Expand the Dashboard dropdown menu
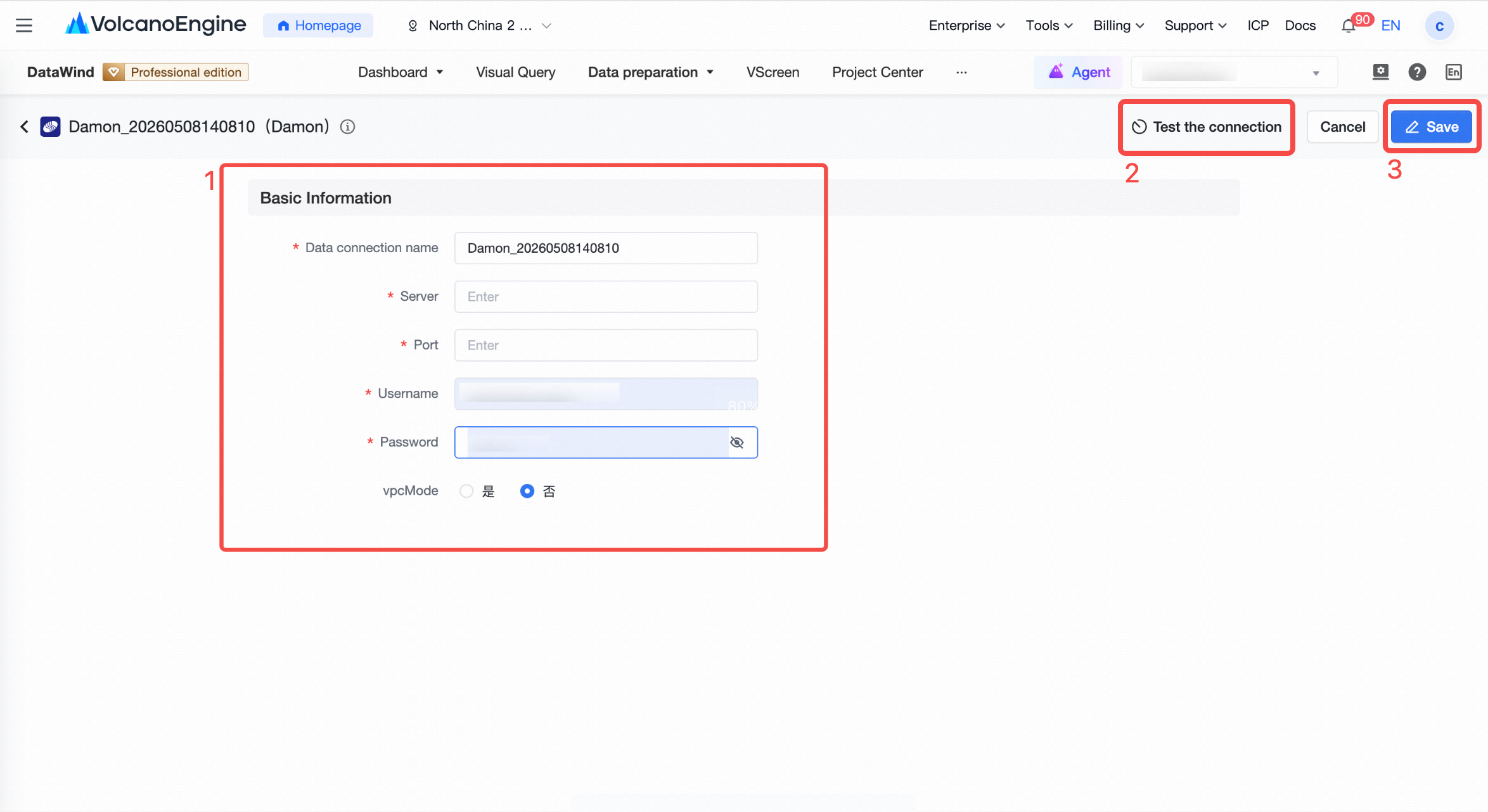Viewport: 1488px width, 812px height. [x=401, y=72]
